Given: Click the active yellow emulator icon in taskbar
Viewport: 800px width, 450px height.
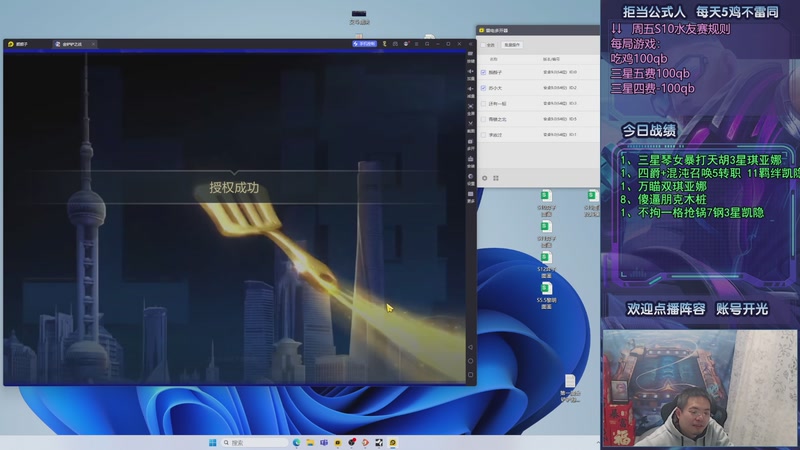Looking at the screenshot, I should pyautogui.click(x=393, y=442).
